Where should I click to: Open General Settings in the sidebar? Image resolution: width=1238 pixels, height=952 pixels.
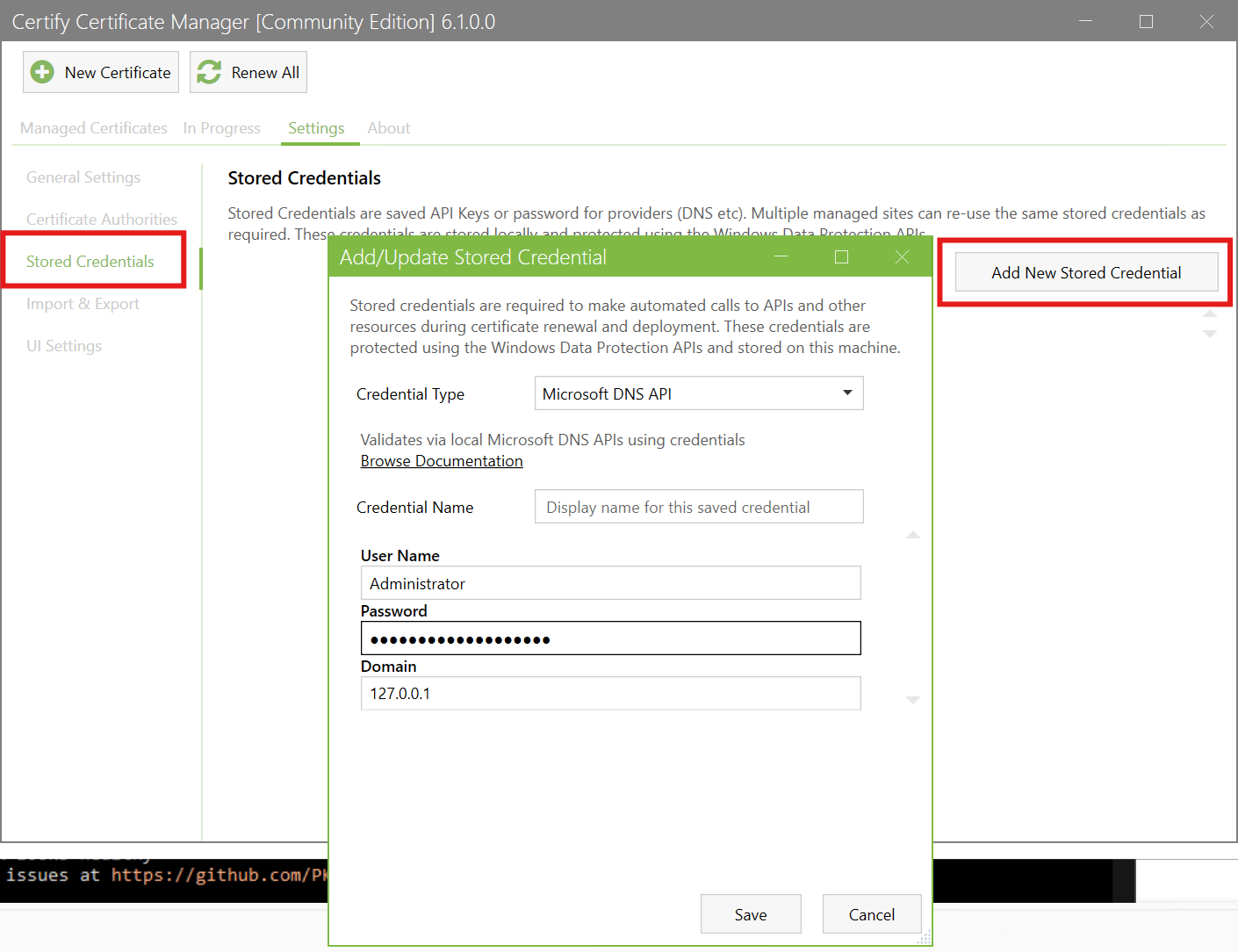tap(83, 177)
